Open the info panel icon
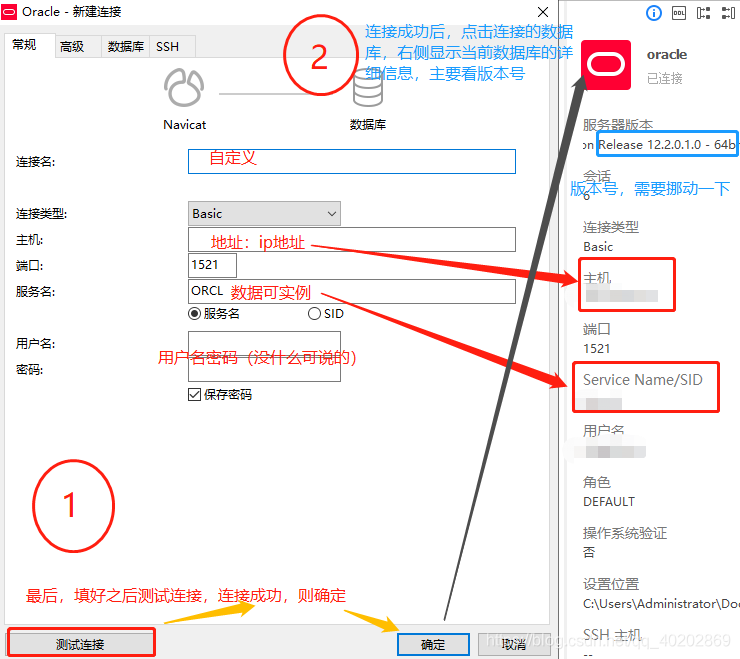 click(x=654, y=13)
